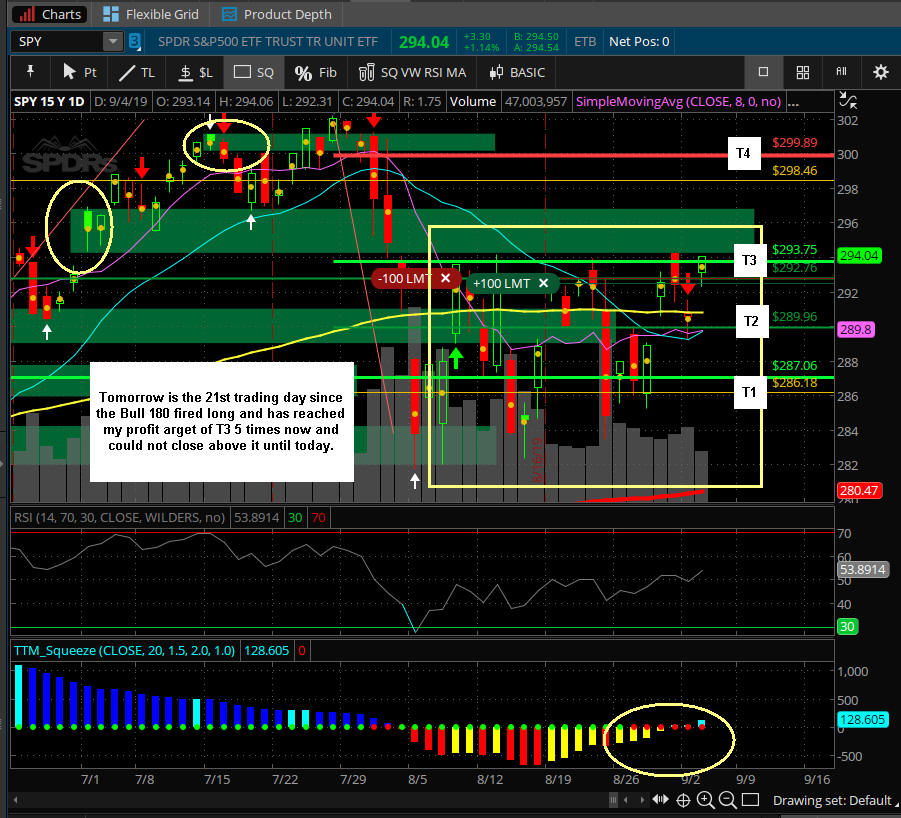This screenshot has height=818, width=901.
Task: Click the SPY 15 Y 1D timeframe label
Action: tap(49, 102)
